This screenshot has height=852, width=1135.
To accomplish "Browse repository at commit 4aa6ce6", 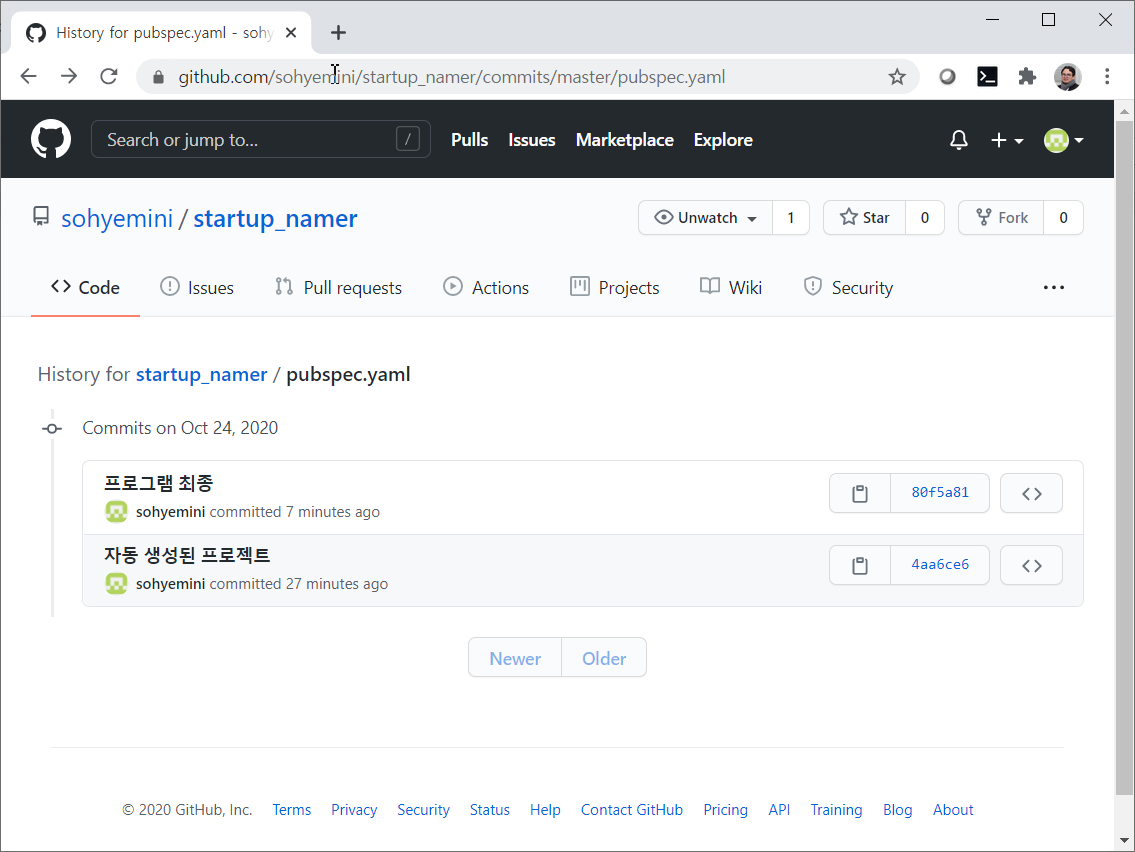I will 1031,565.
